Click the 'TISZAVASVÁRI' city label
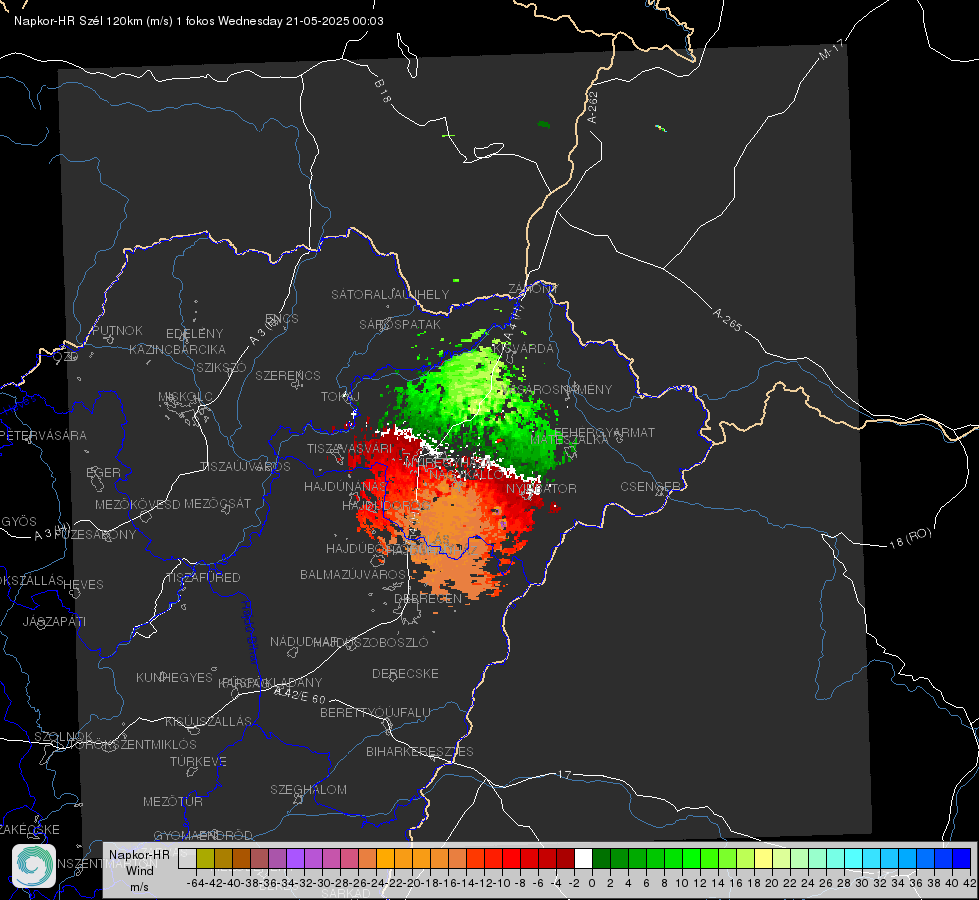This screenshot has height=900, width=979. click(350, 449)
